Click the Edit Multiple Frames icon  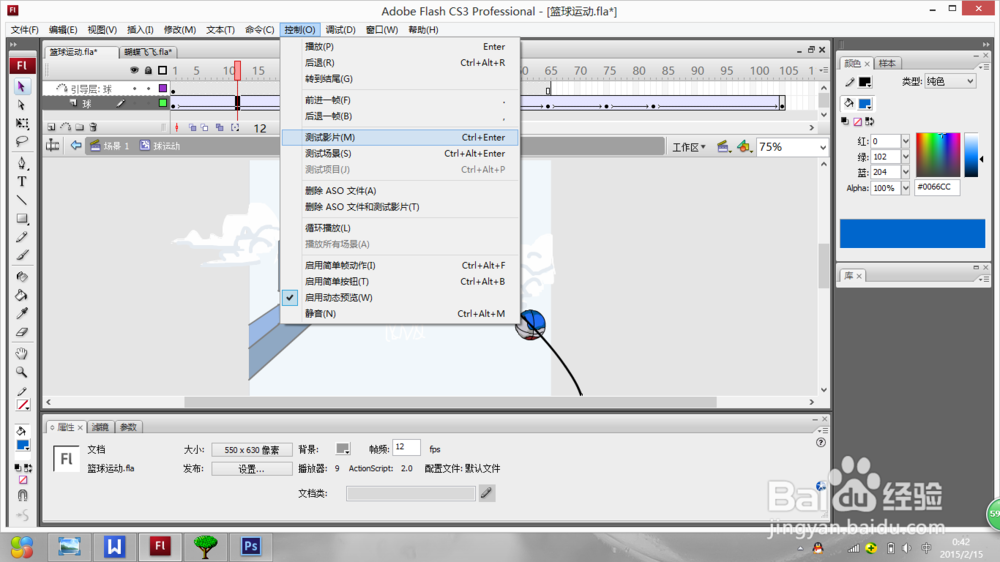point(219,128)
